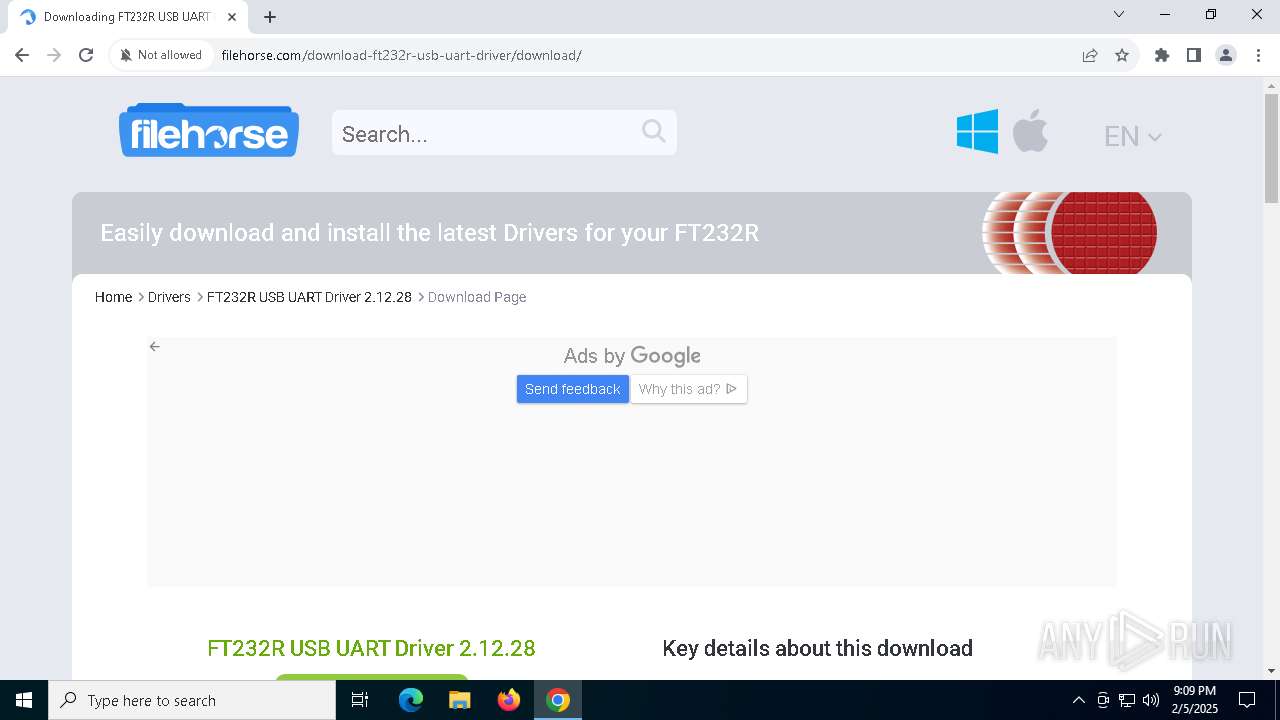Screen dimensions: 1280x720
Task: Open FT232R USB UART Driver 2.12.28 breadcrumb
Action: click(309, 297)
